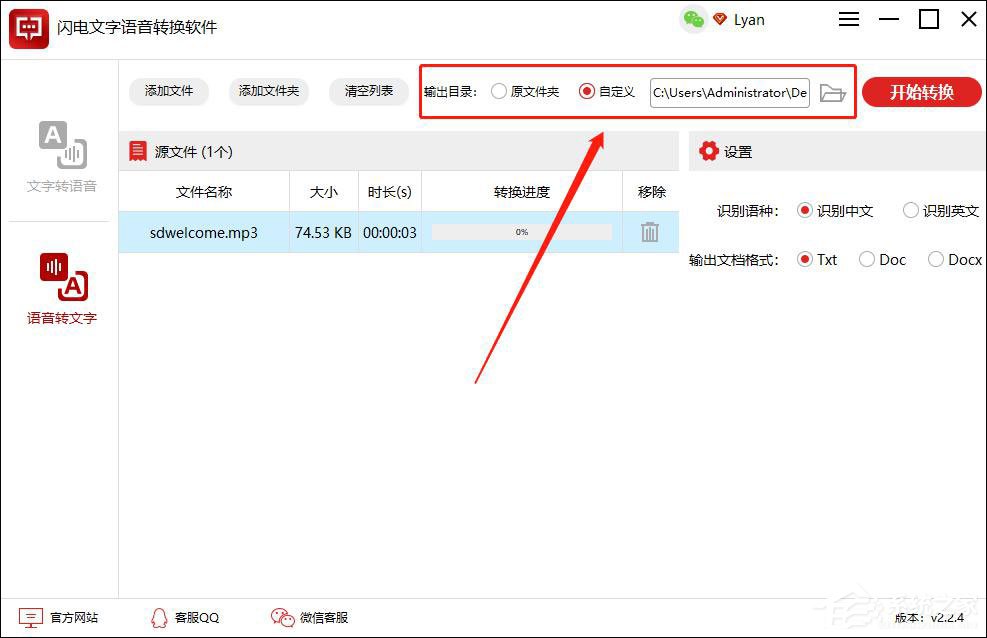987x638 pixels.
Task: Click the WeChat icon next to Lyan
Action: coord(693,18)
